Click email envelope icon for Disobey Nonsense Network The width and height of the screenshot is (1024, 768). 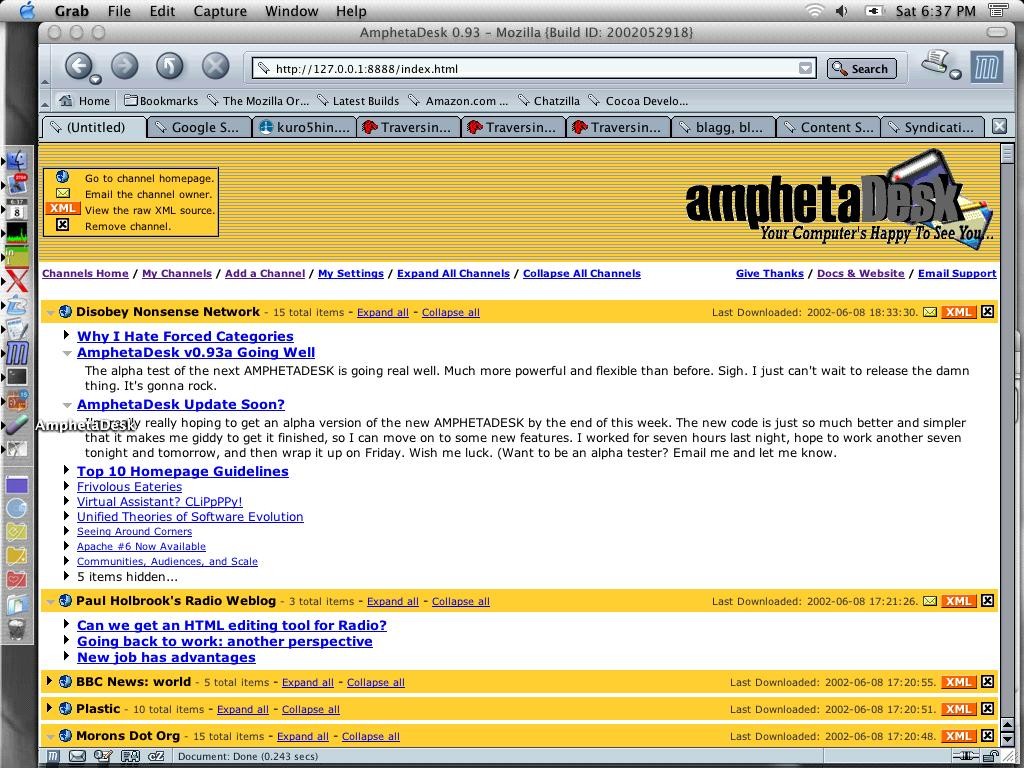tap(930, 312)
